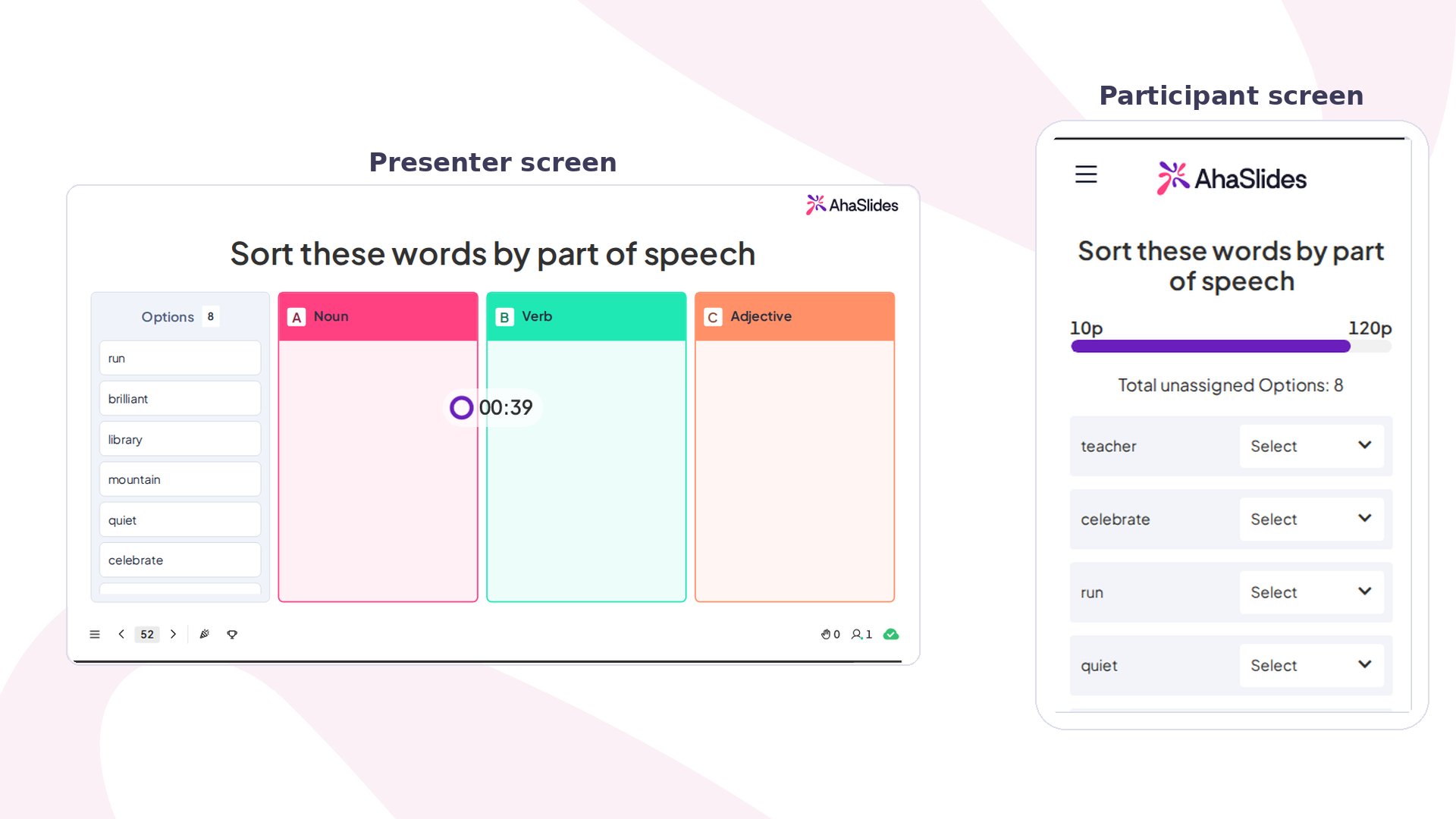Select the Adjective category header
Image resolution: width=1456 pixels, height=819 pixels.
pos(795,316)
